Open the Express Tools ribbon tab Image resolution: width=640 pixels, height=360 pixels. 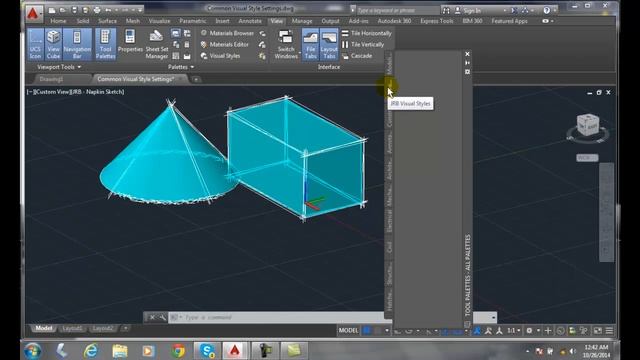coord(437,21)
